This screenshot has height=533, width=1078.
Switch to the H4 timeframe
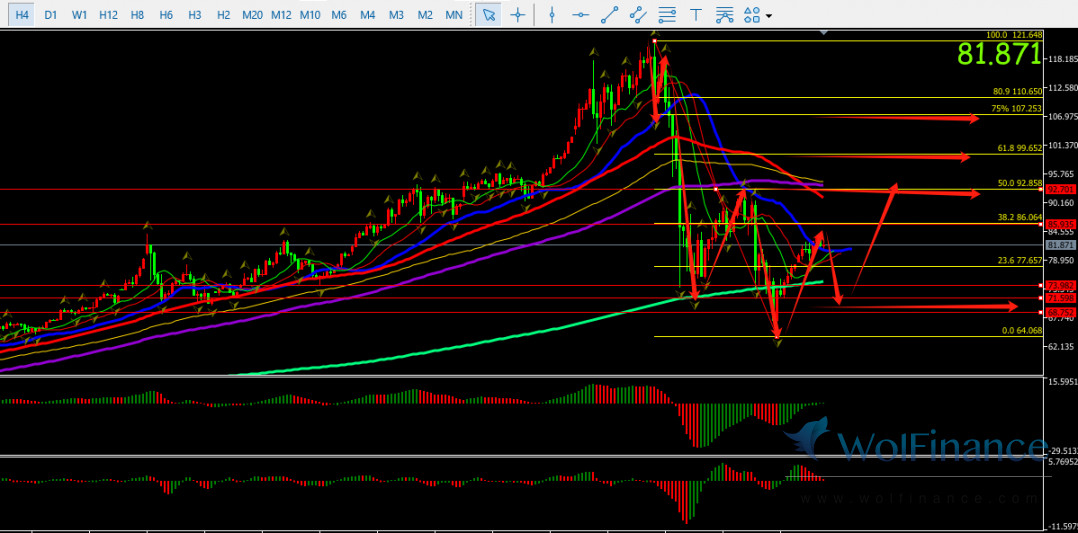[x=22, y=15]
